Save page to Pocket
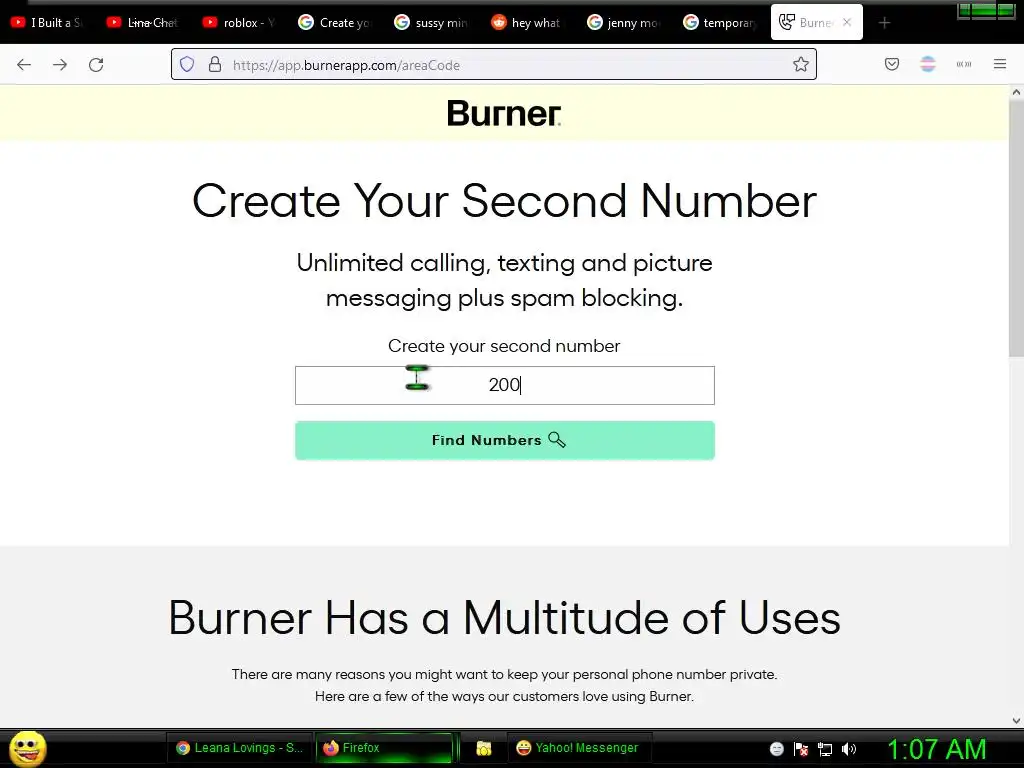The image size is (1024, 768). pos(892,64)
